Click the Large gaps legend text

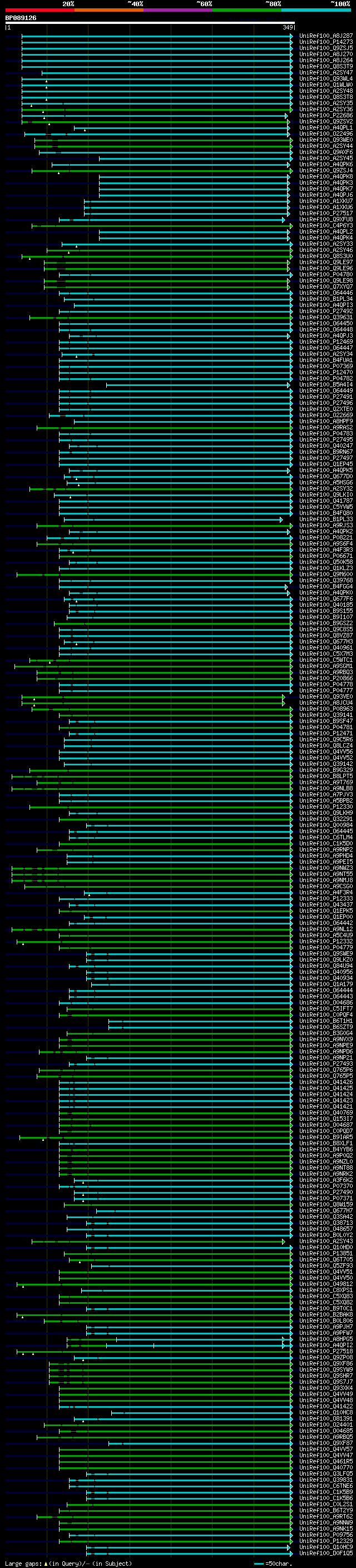(x=68, y=1564)
